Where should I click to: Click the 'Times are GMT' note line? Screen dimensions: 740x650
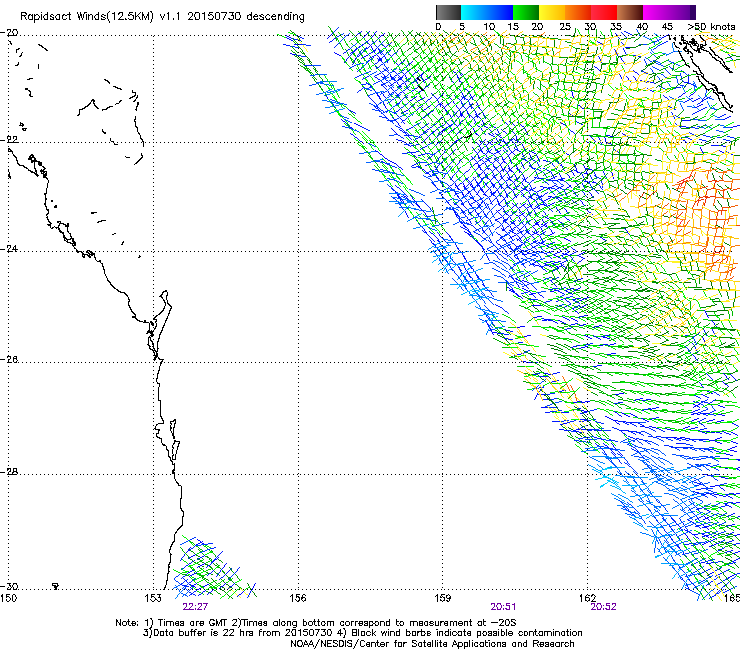pos(316,623)
